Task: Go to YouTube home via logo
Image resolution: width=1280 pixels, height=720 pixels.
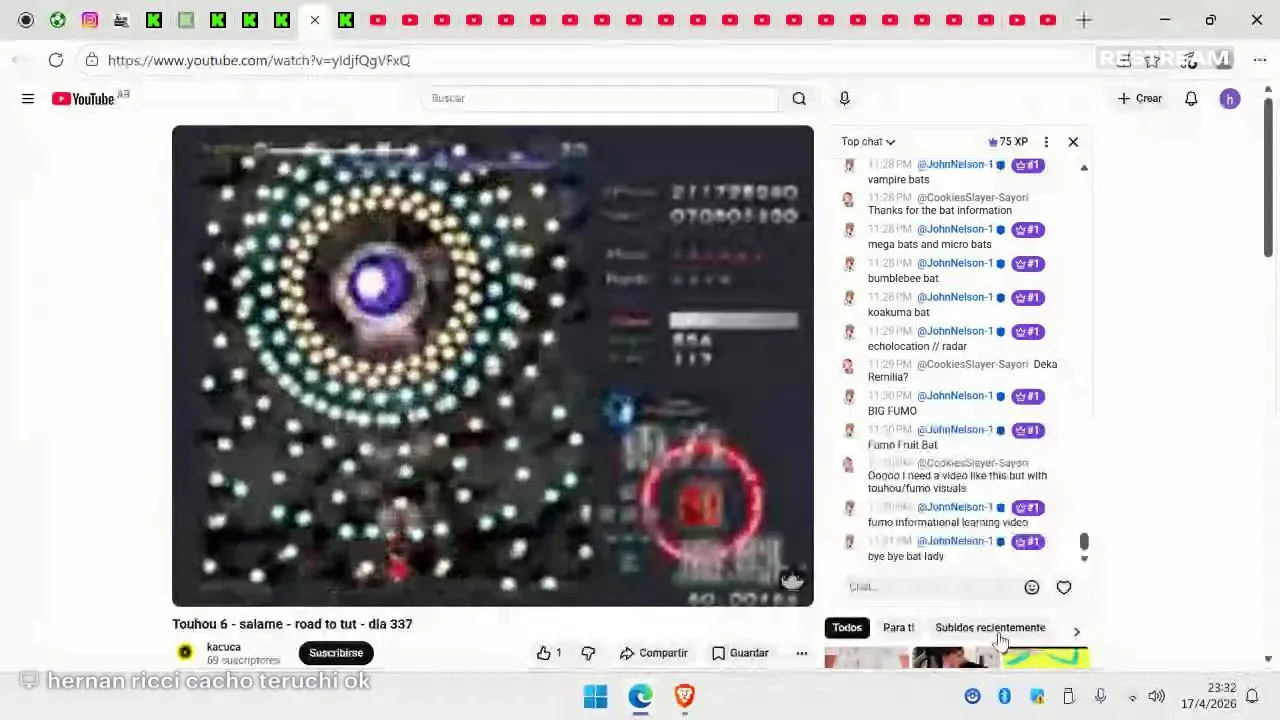Action: coord(84,98)
